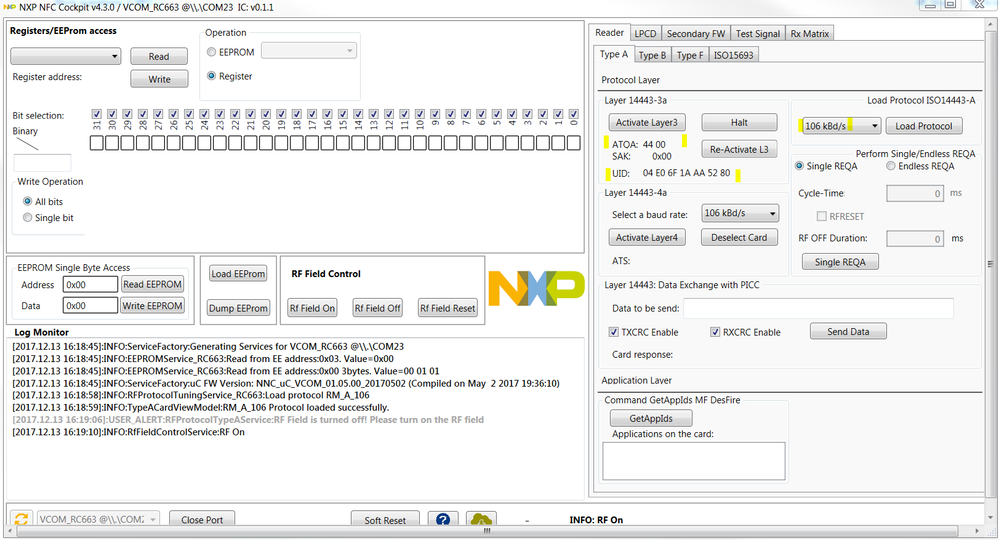Click the Load Protocol button
This screenshot has width=999, height=540.
click(924, 126)
